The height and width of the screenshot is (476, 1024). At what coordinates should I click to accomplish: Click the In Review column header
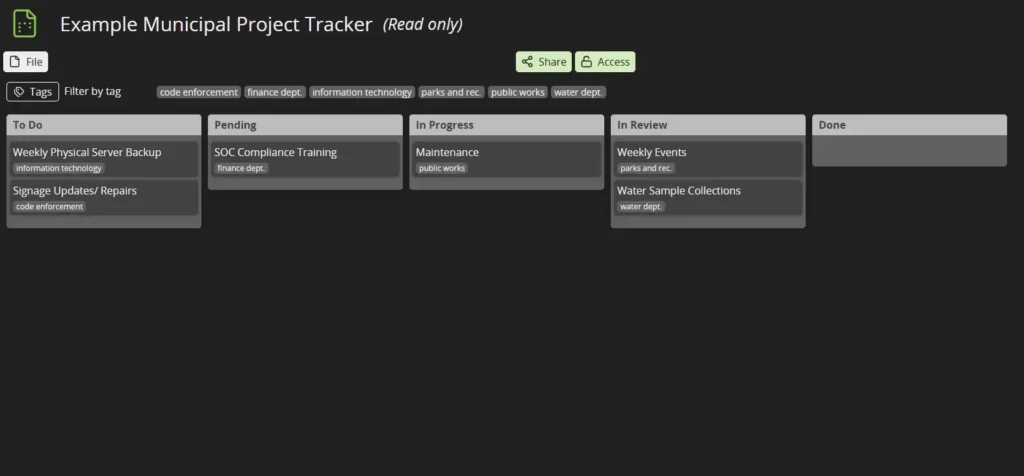(708, 125)
